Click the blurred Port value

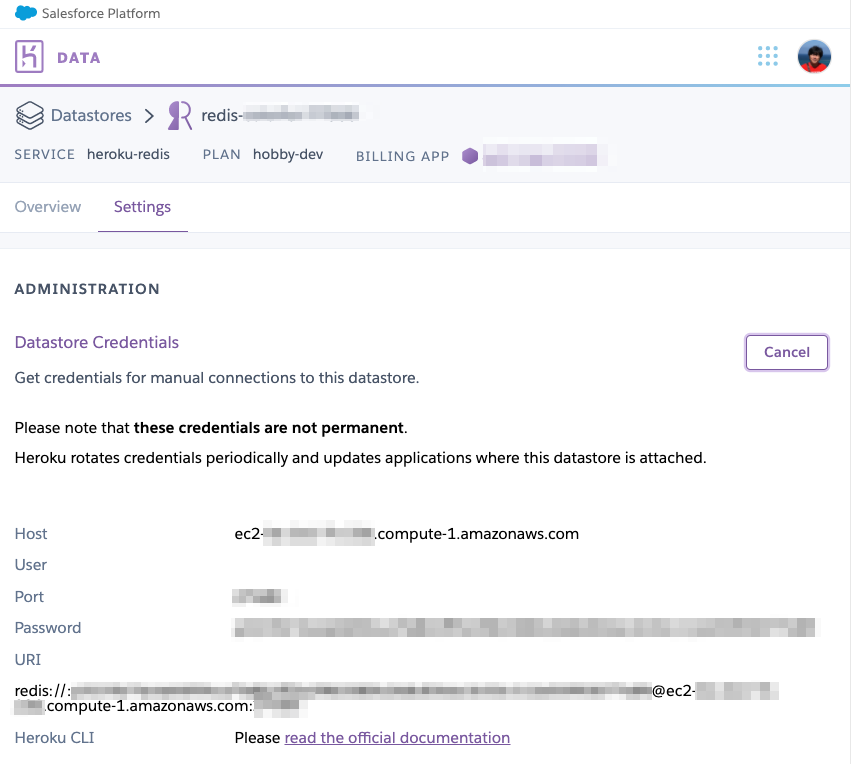click(x=259, y=596)
